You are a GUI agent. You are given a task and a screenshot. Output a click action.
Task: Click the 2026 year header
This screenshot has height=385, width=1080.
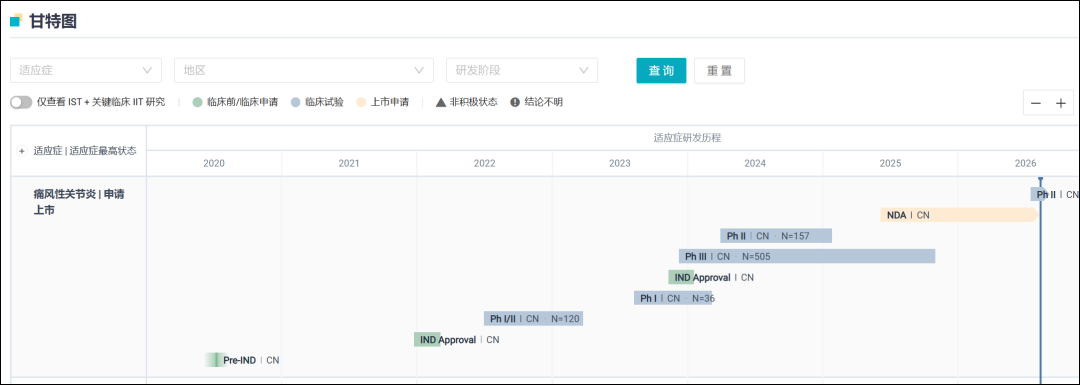[1026, 163]
